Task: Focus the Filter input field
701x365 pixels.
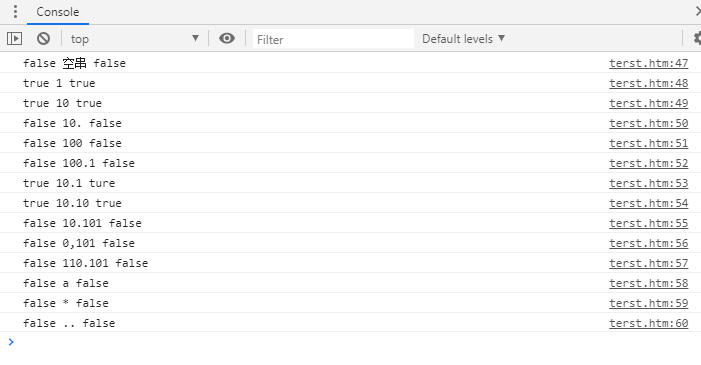Action: click(x=333, y=39)
